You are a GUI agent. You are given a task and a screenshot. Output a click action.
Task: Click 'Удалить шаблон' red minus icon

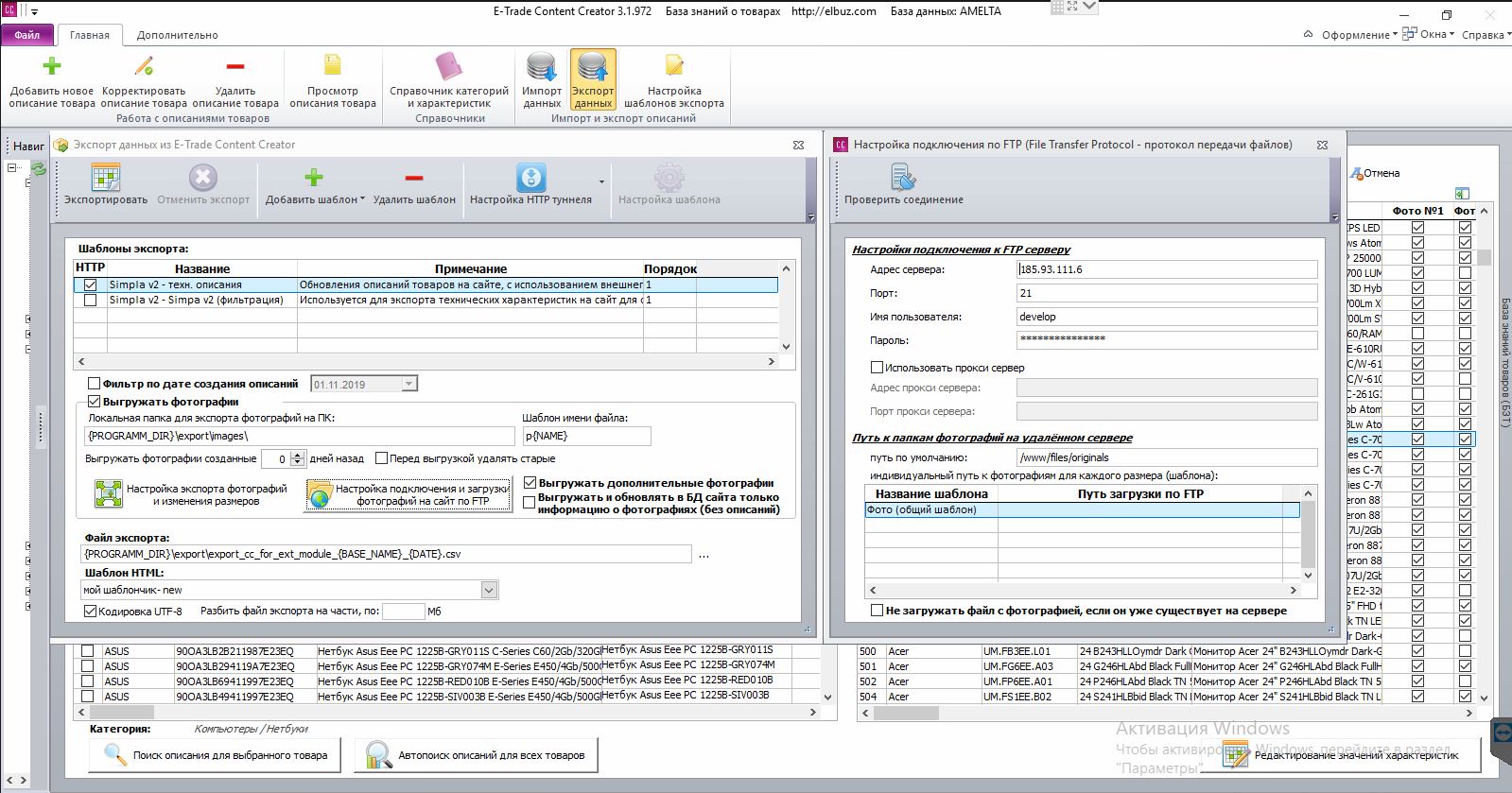click(x=414, y=177)
